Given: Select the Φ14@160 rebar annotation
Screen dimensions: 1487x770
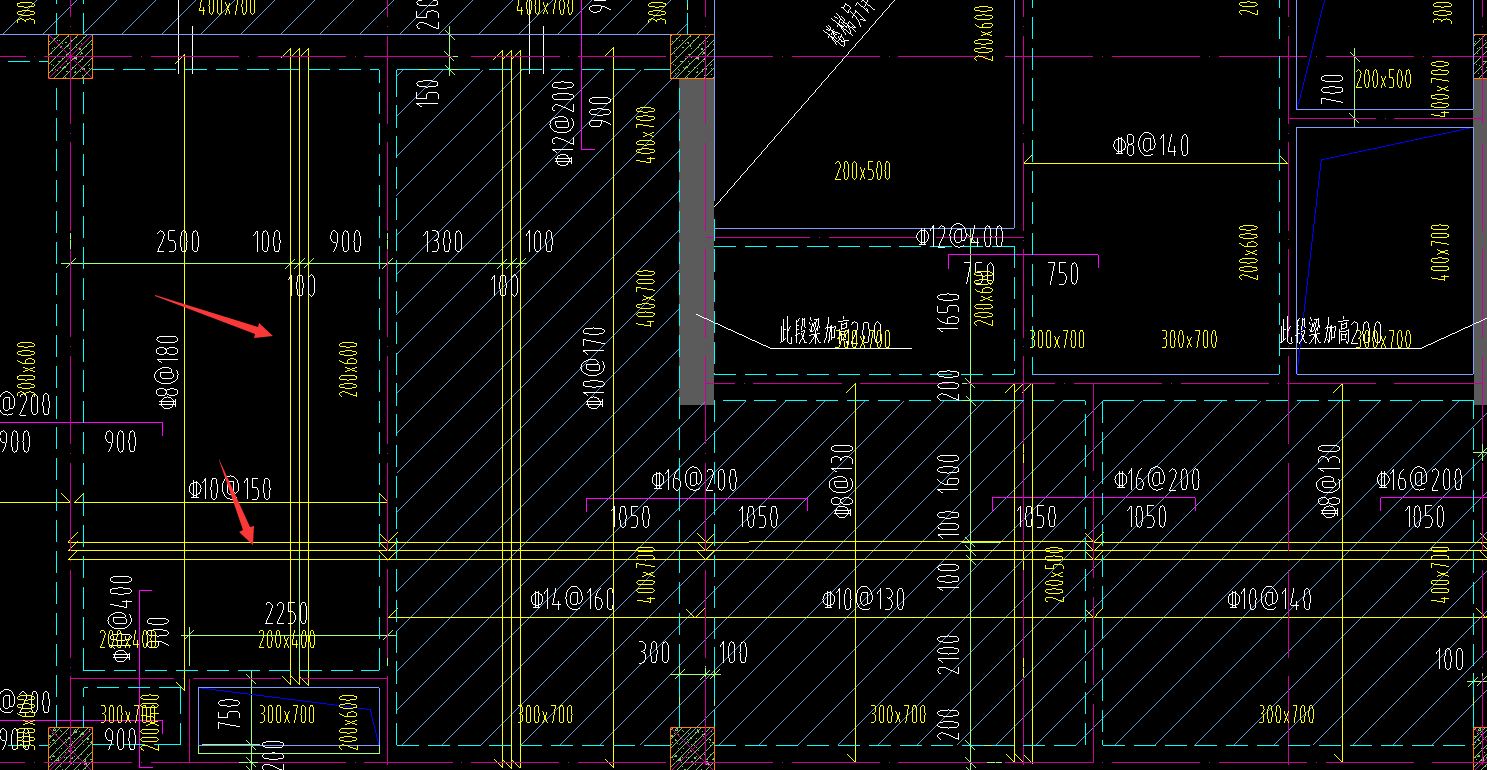Looking at the screenshot, I should [x=573, y=600].
